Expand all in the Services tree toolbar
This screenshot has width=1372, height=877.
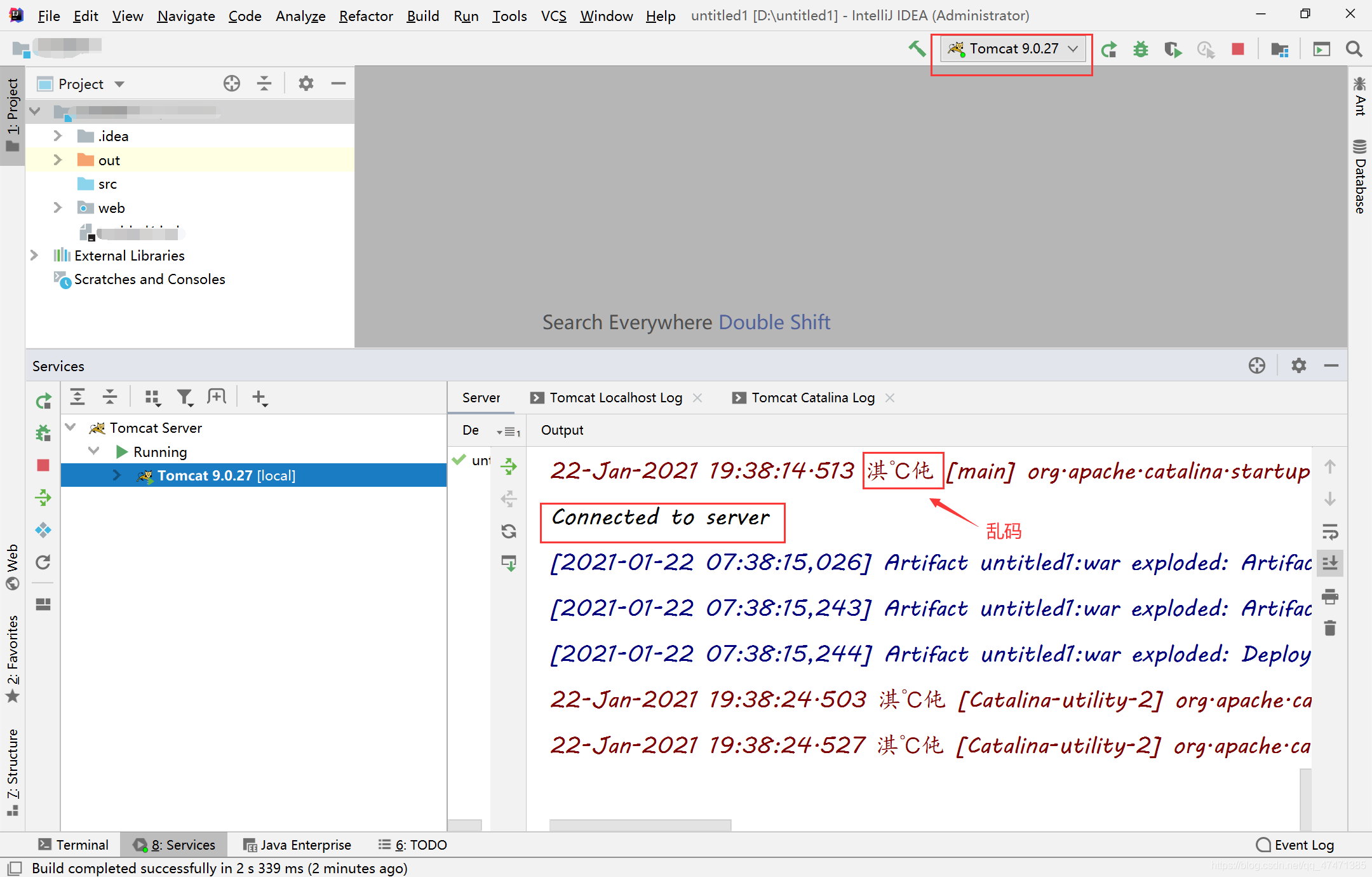(77, 397)
